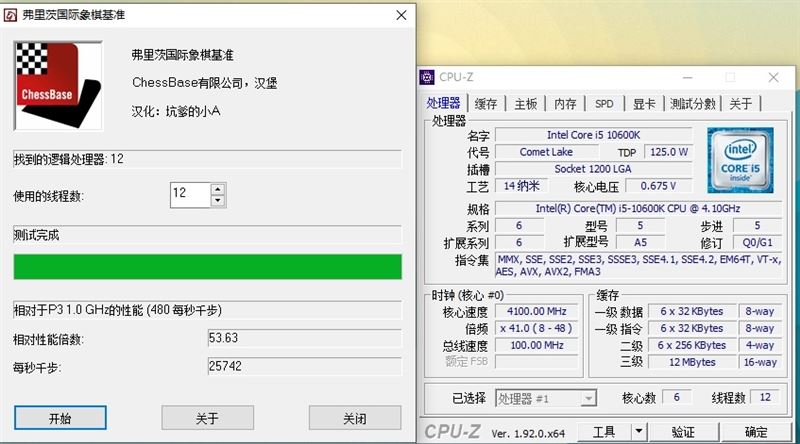Click the ChessBase logo image
Image resolution: width=800 pixels, height=444 pixels.
58,86
